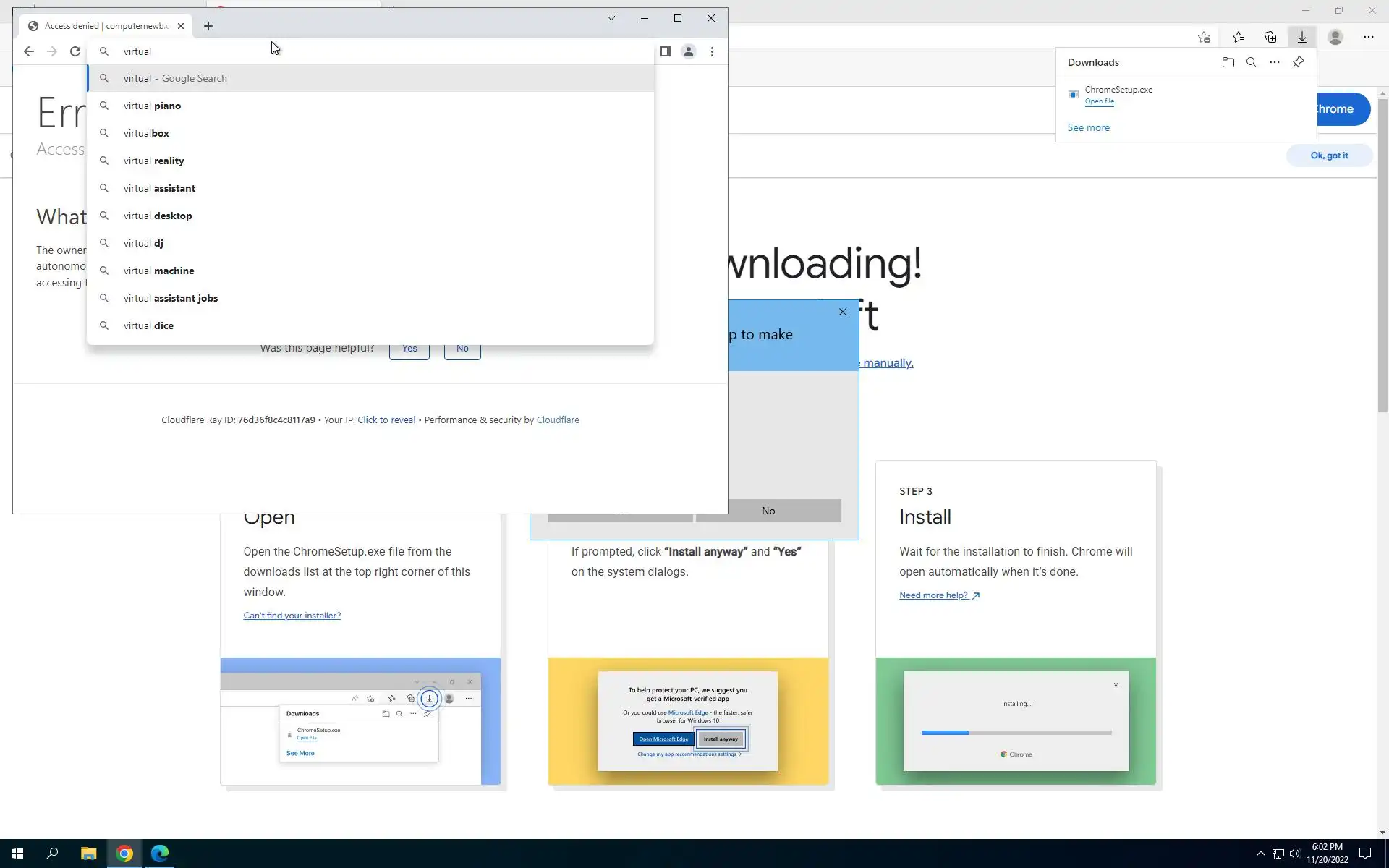Viewport: 1389px width, 868px height.
Task: Open Chrome's three-dot menu
Action: point(712,51)
